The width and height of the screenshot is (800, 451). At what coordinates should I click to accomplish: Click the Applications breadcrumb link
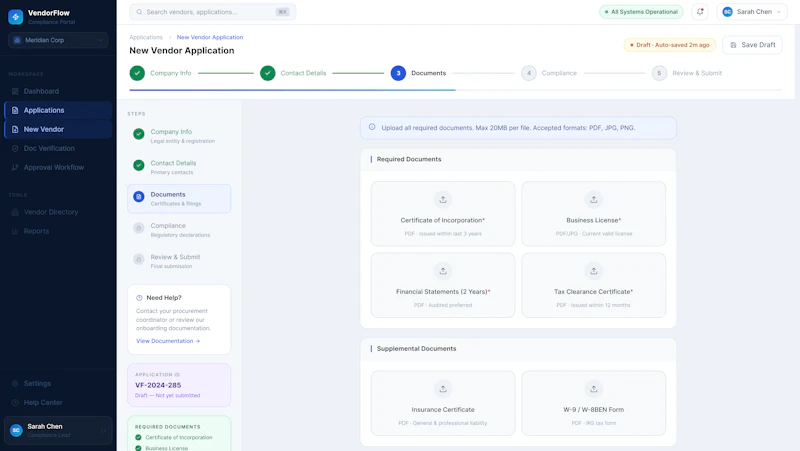tap(146, 37)
